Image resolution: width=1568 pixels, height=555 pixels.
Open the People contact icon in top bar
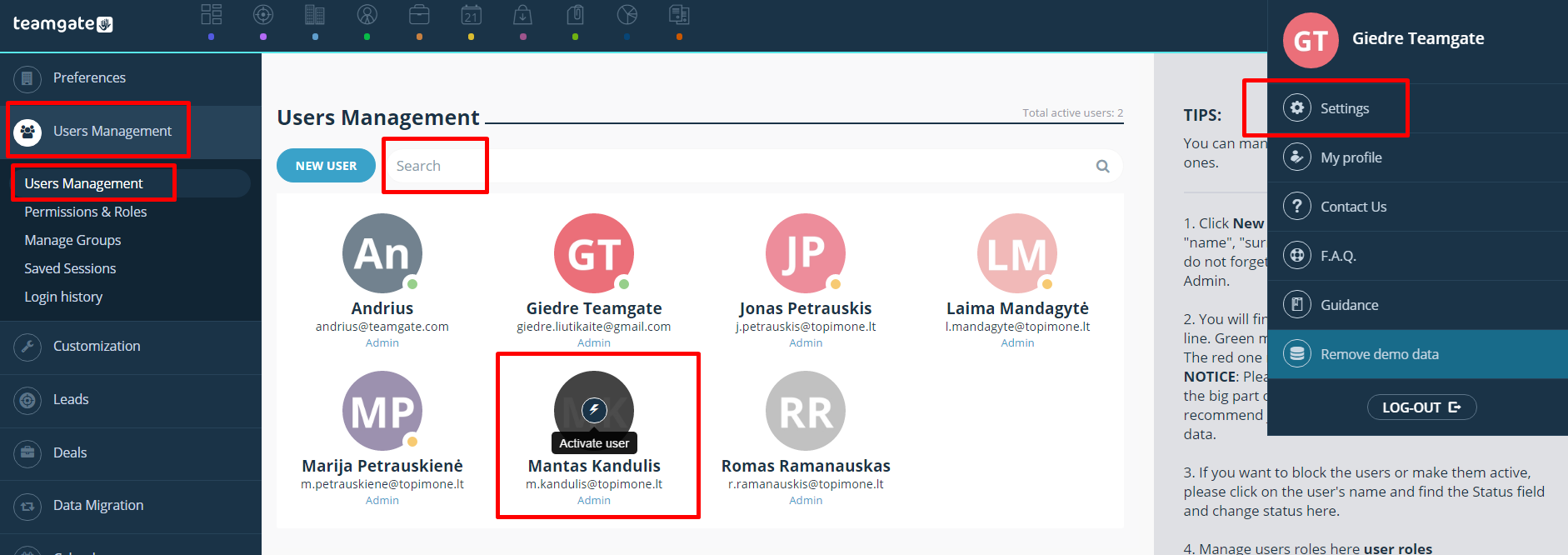(x=367, y=14)
